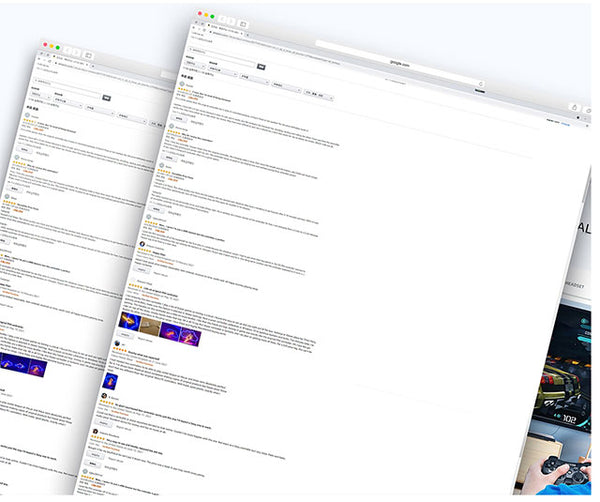
Task: Open the single review photo below the photo row
Action: [x=111, y=382]
